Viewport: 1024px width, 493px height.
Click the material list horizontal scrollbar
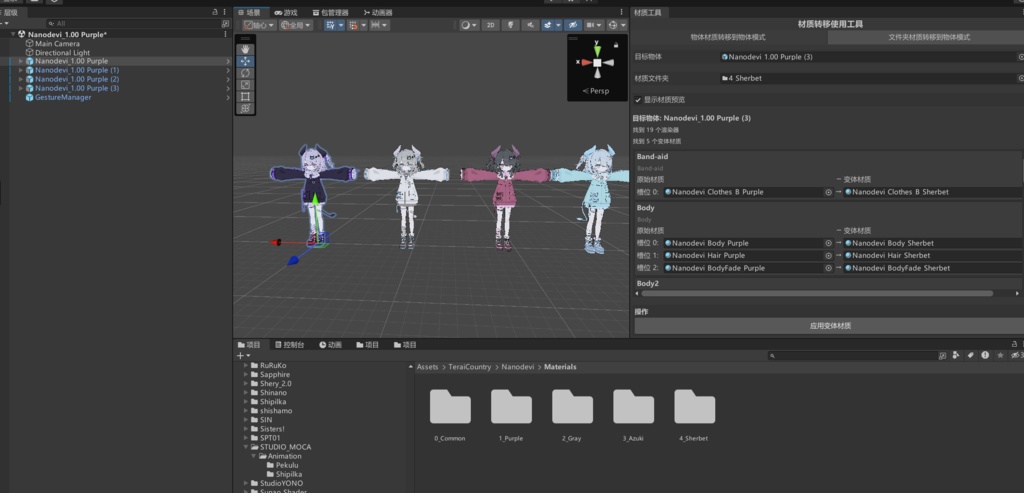point(817,293)
